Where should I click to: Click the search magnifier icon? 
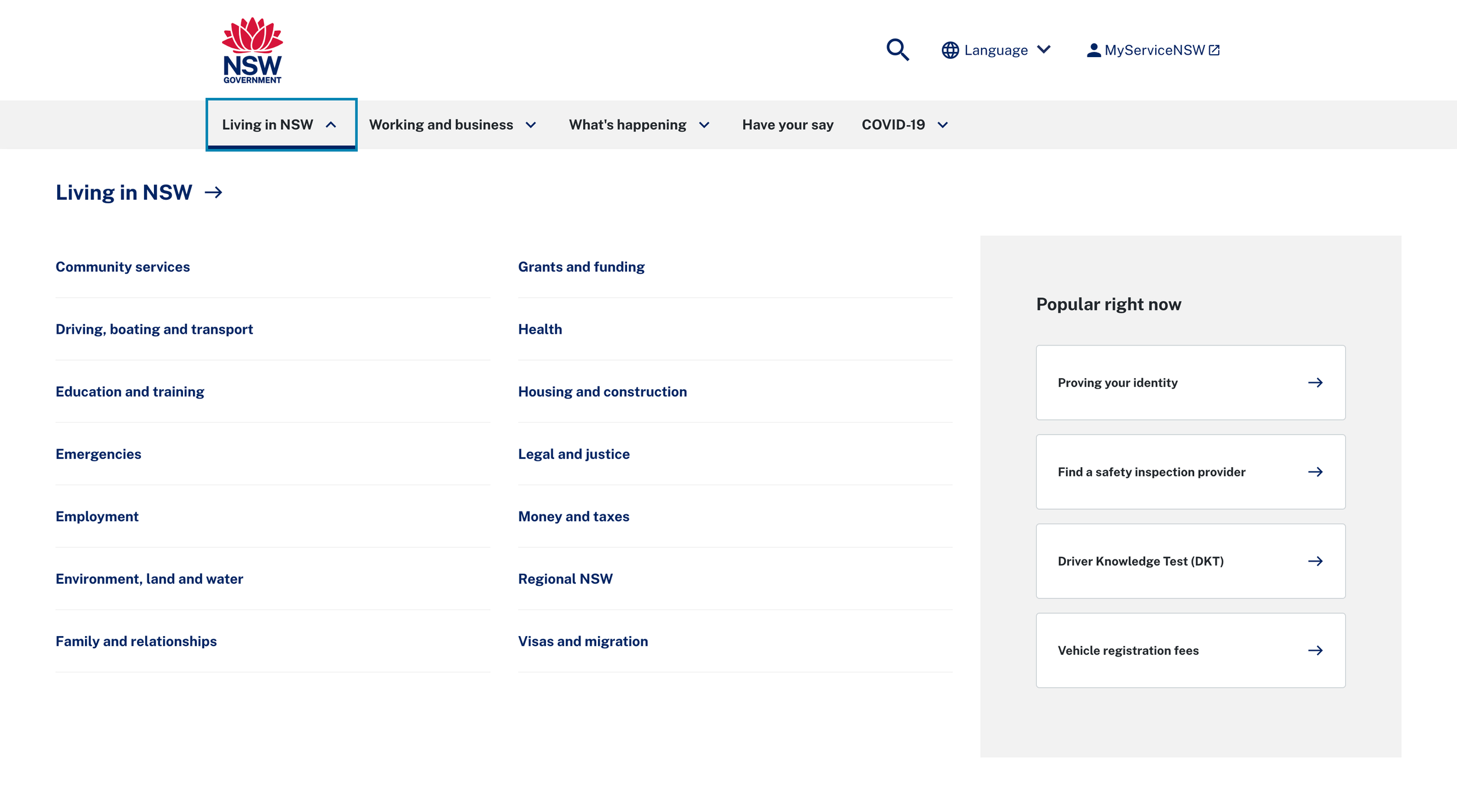[898, 50]
